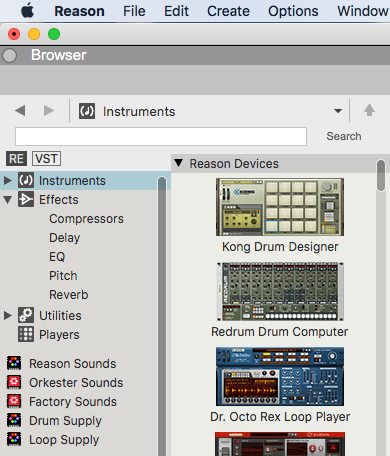Viewport: 390px width, 456px height.
Task: Go forward in browser history
Action: click(49, 110)
